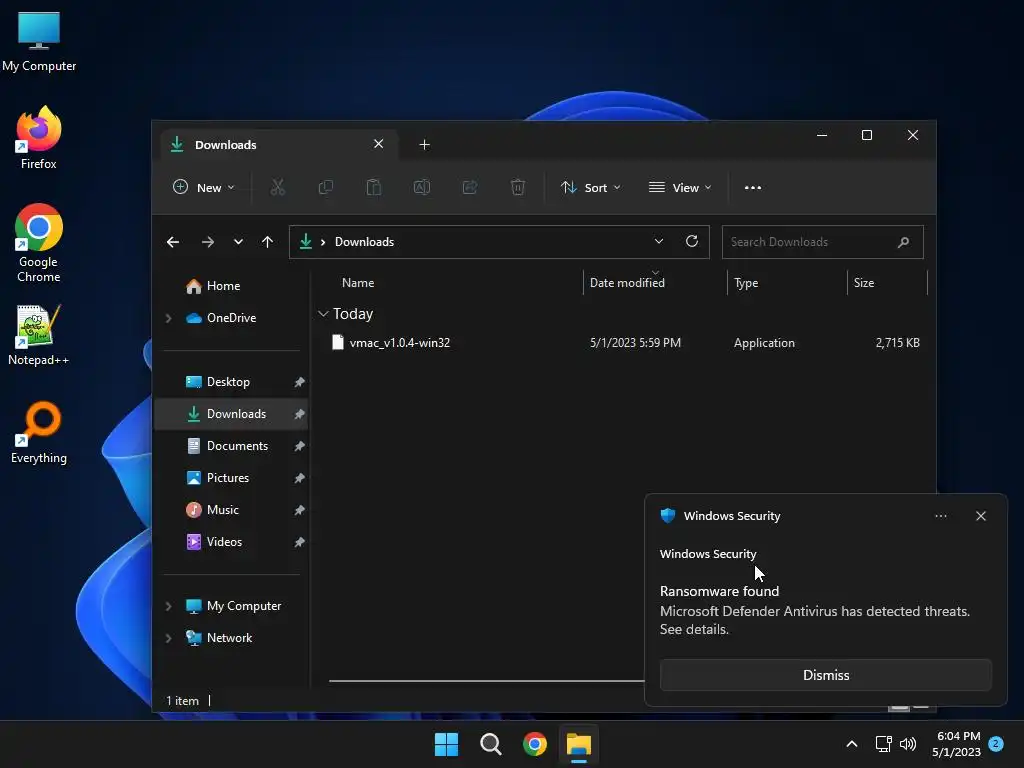The width and height of the screenshot is (1024, 768).
Task: Expand My Computer tree node
Action: click(168, 606)
